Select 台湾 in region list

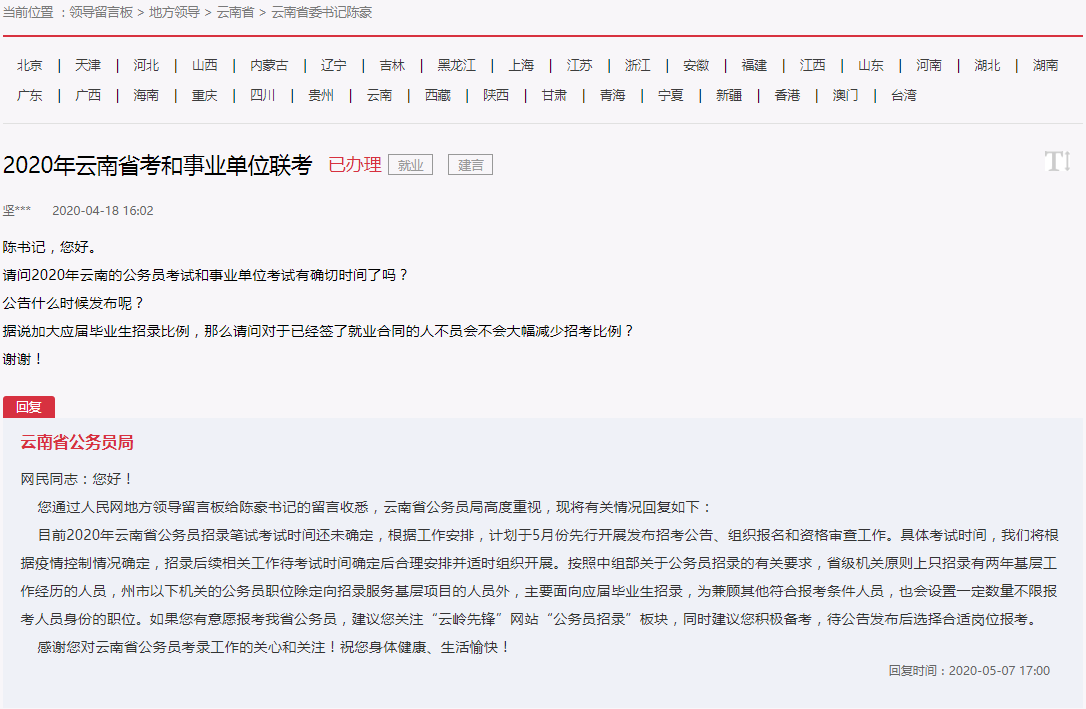click(x=903, y=95)
